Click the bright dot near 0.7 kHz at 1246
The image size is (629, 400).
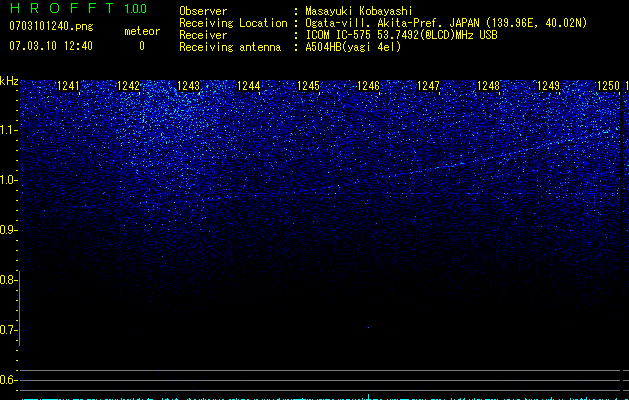(368, 328)
